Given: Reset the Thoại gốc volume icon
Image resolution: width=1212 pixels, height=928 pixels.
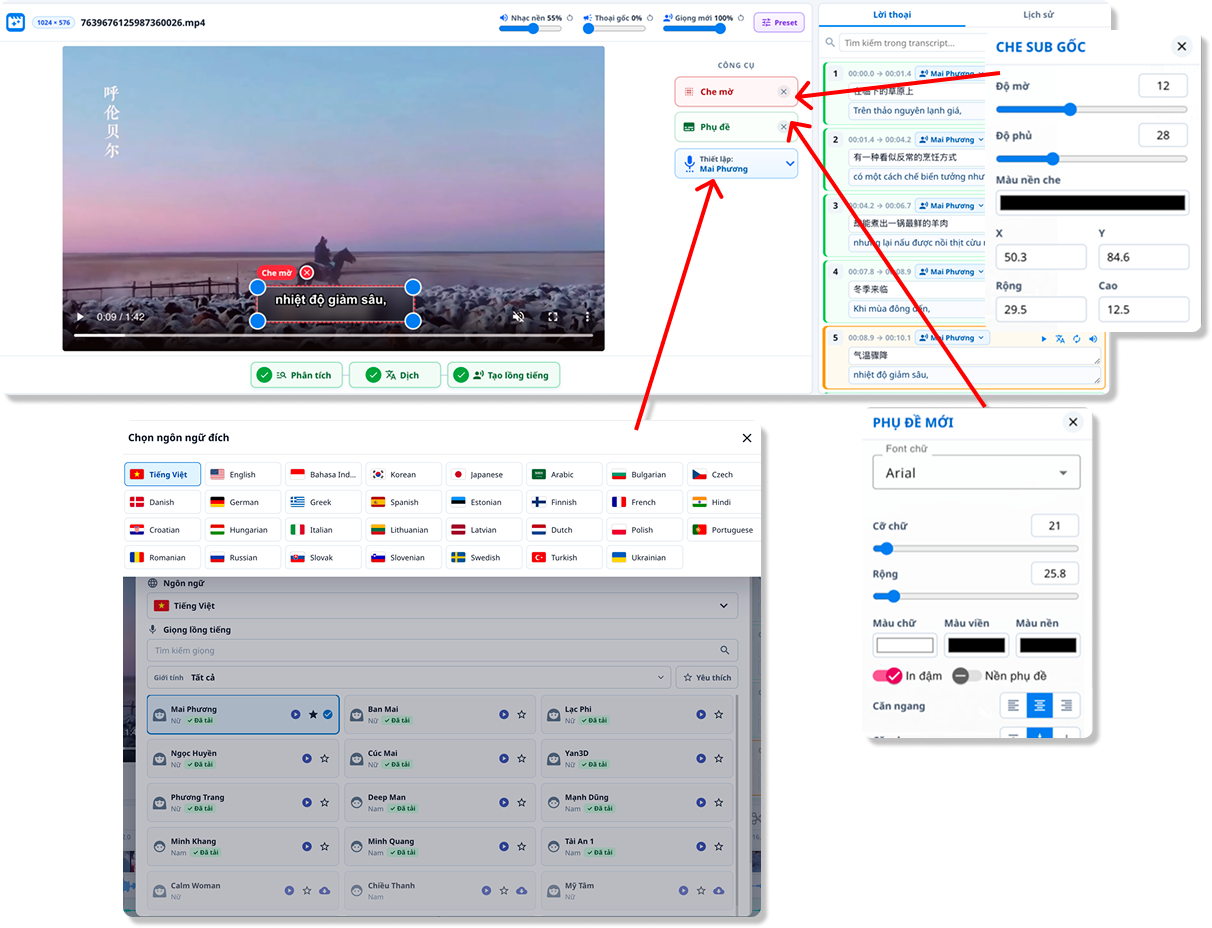Looking at the screenshot, I should [649, 17].
